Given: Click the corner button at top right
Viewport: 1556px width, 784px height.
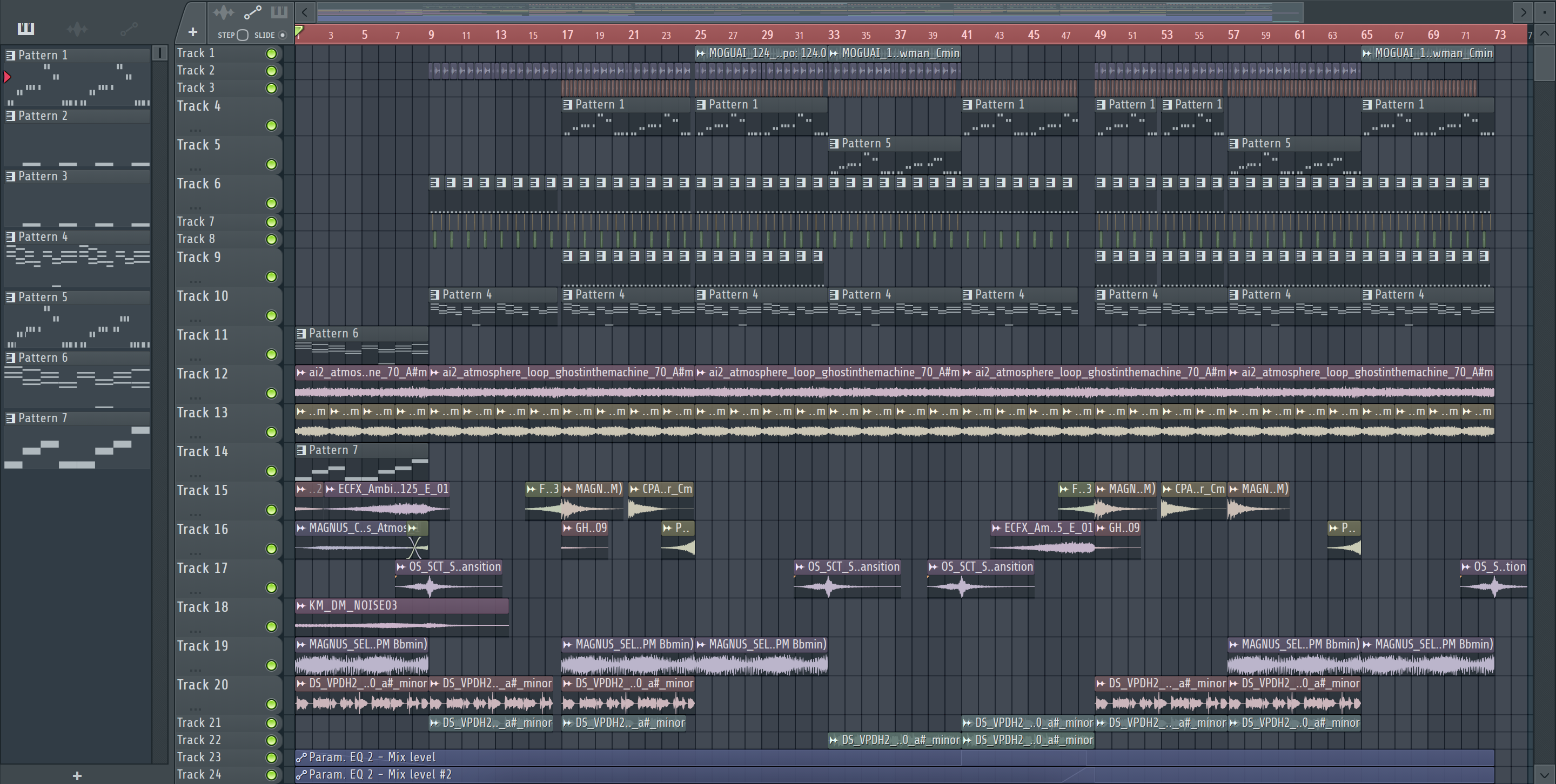Looking at the screenshot, I should (x=1544, y=11).
